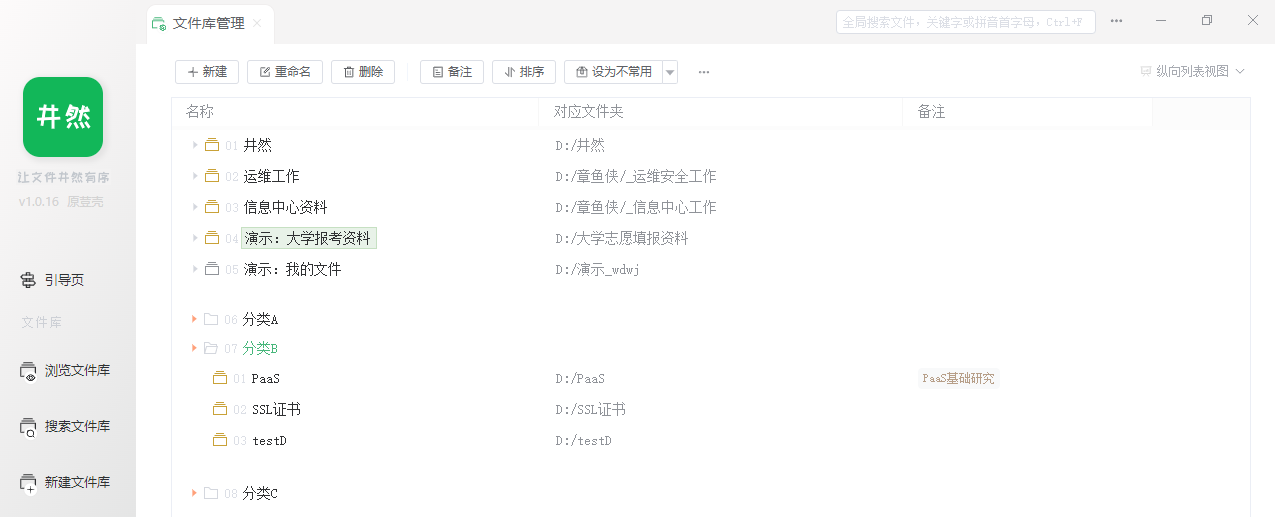The width and height of the screenshot is (1275, 517).
Task: Click the open folder icon of 分类B
Action: coord(211,348)
